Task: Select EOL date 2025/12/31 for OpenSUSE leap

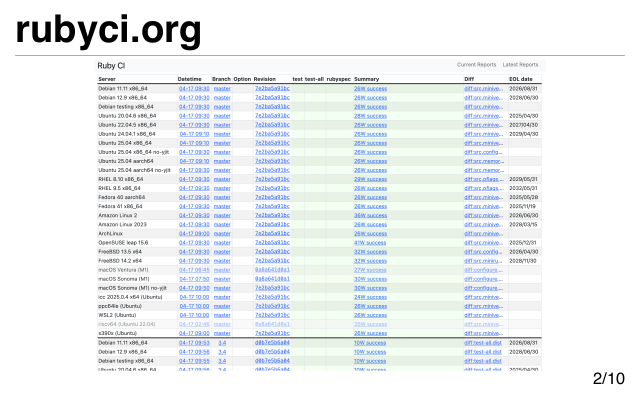Action: [x=523, y=242]
